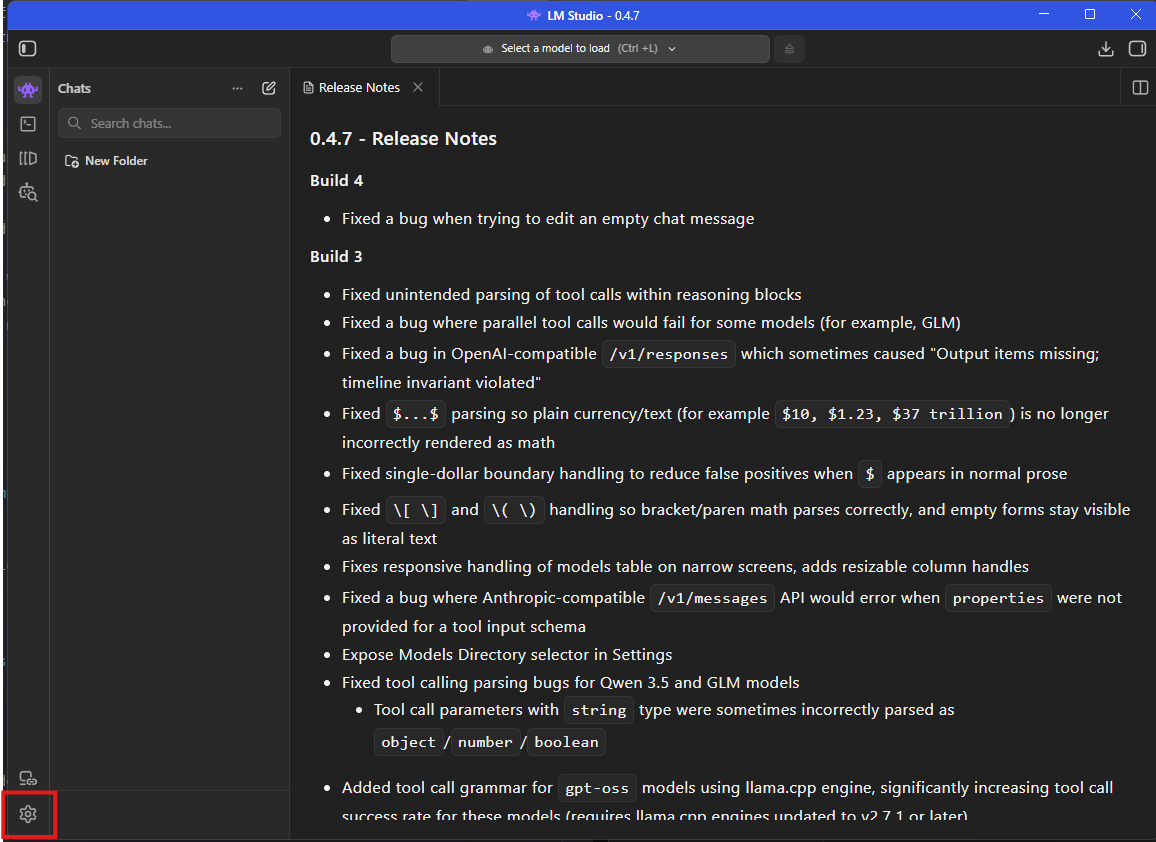Click the /v1/responses code snippet
Screen dimensions: 1156x842
[x=669, y=354]
